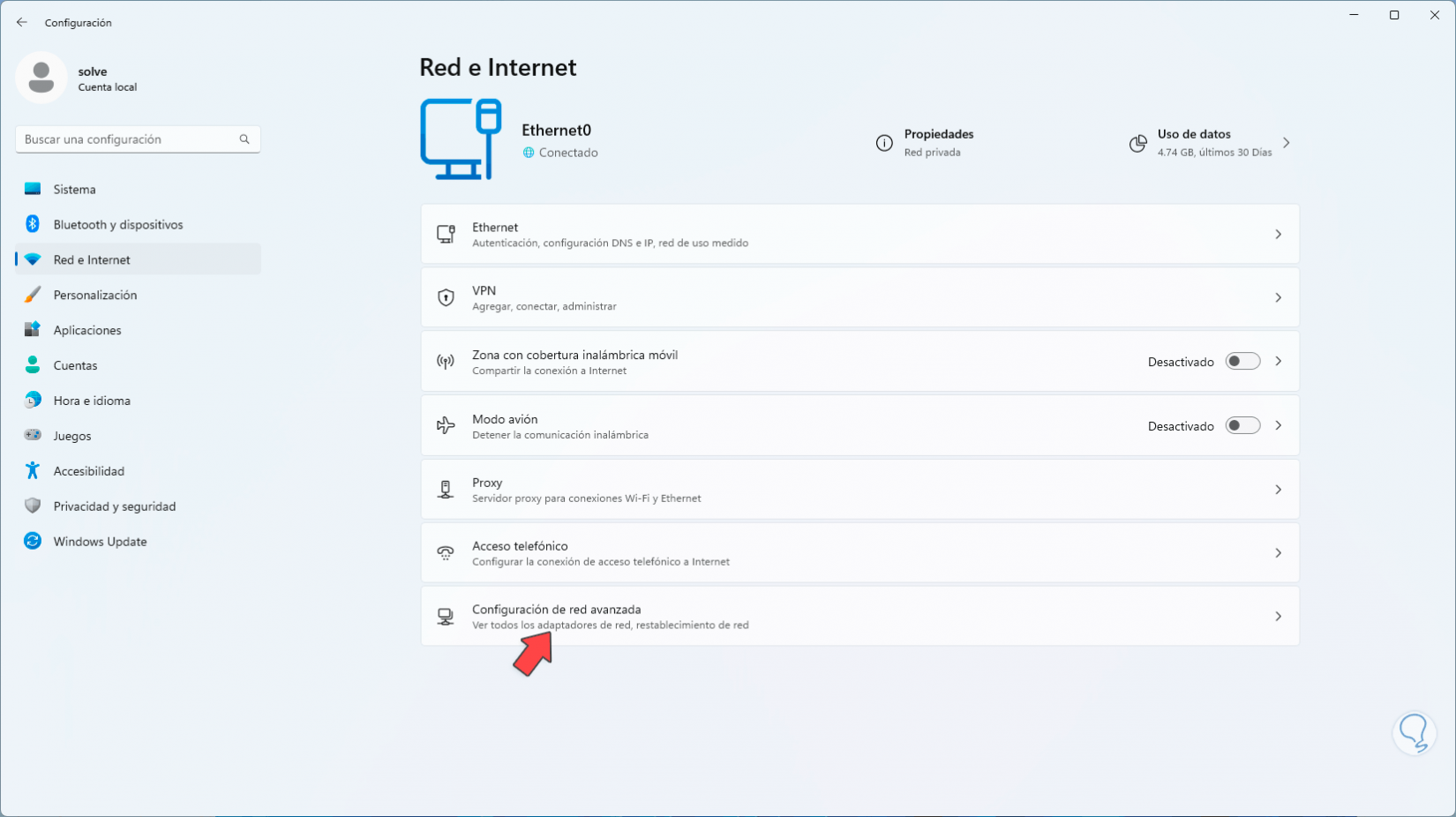Click the Windows Update sync icon
Image resolution: width=1456 pixels, height=817 pixels.
point(33,542)
